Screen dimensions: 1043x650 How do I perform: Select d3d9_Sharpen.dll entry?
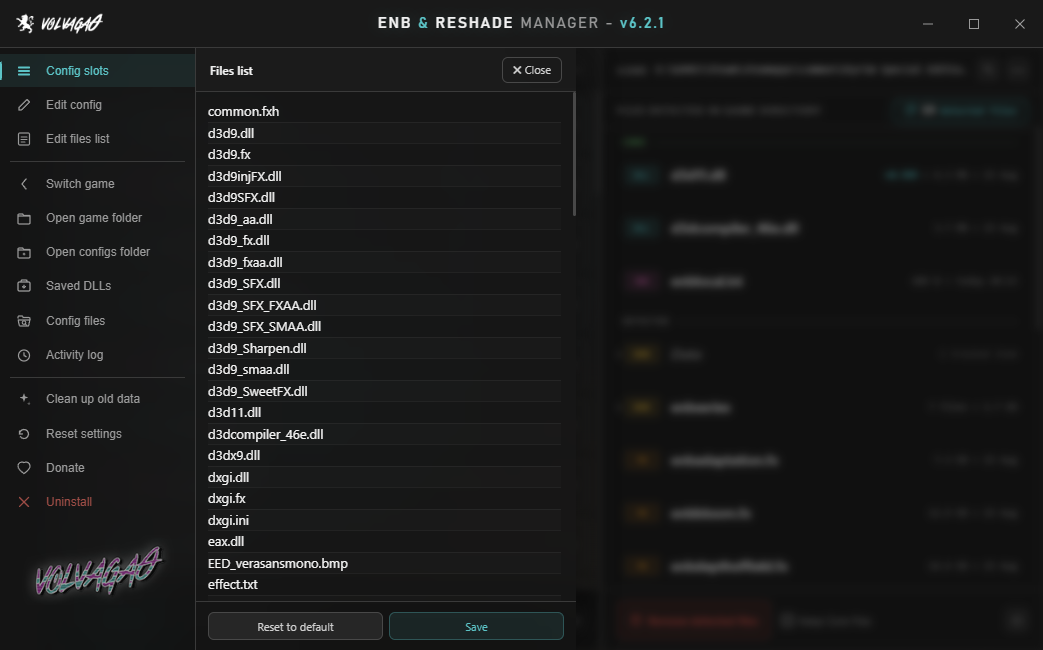pyautogui.click(x=384, y=348)
